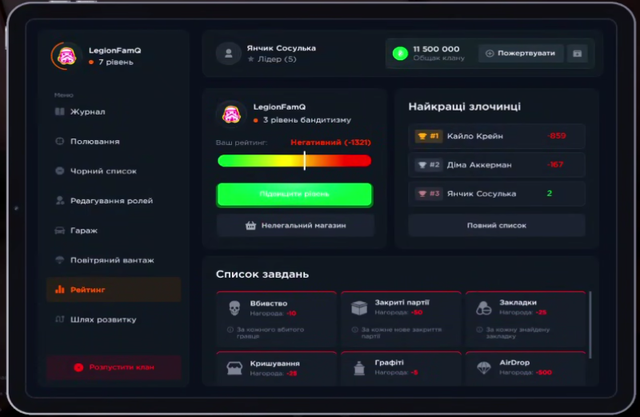
Task: Open the Повний список button
Action: click(x=497, y=226)
